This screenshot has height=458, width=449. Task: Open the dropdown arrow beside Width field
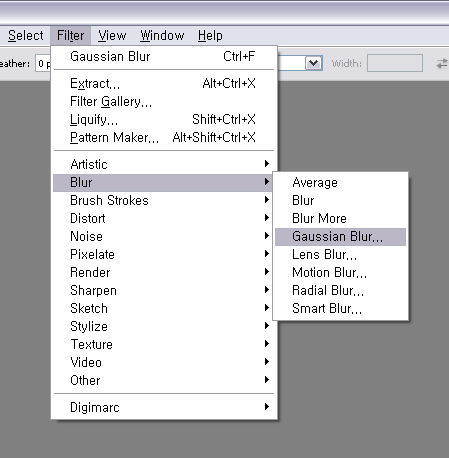click(313, 63)
